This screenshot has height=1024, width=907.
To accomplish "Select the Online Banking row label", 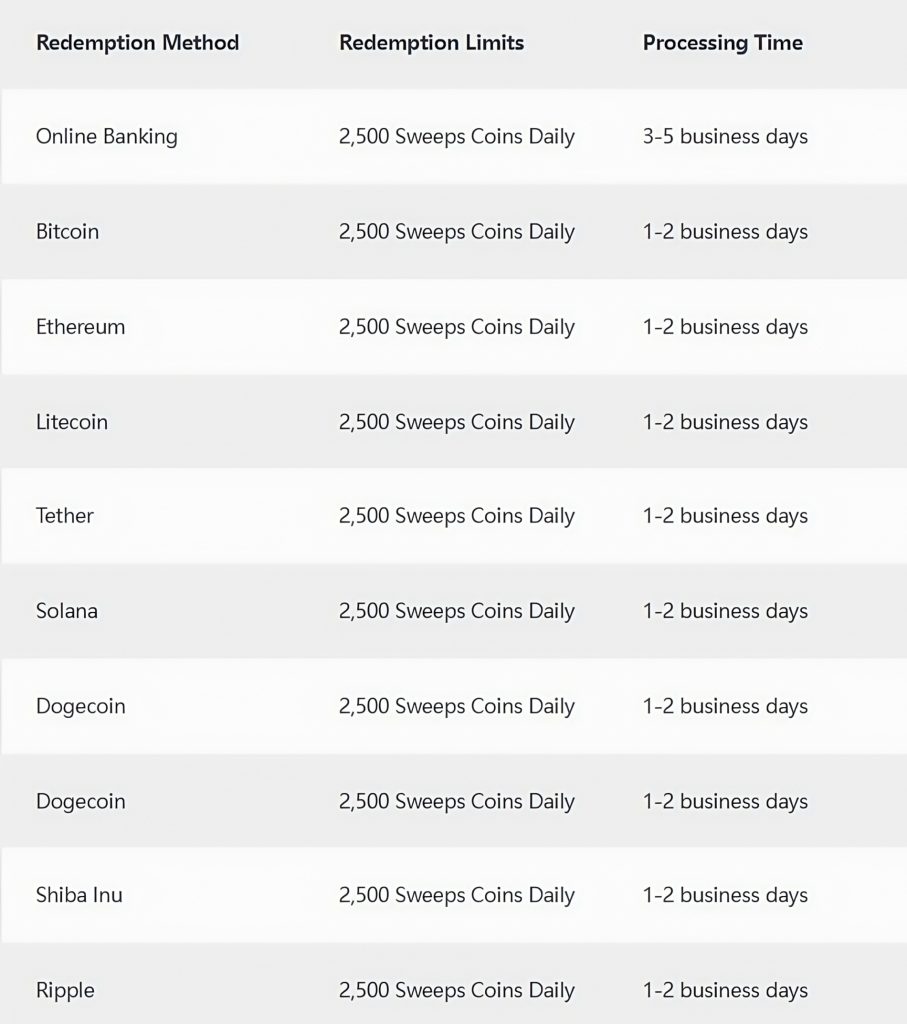I will 106,136.
